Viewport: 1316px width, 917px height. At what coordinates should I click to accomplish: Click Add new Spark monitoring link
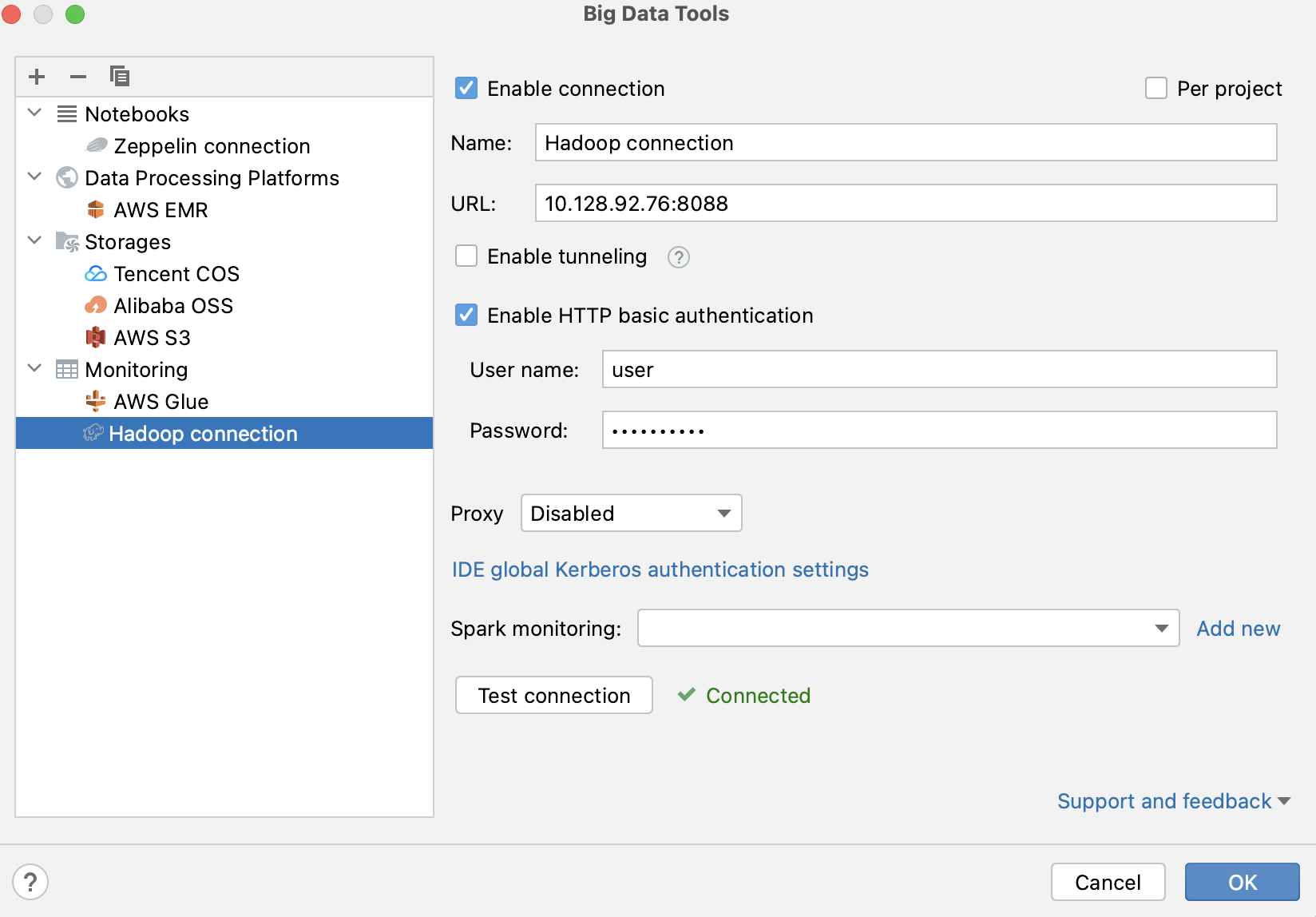click(1239, 629)
